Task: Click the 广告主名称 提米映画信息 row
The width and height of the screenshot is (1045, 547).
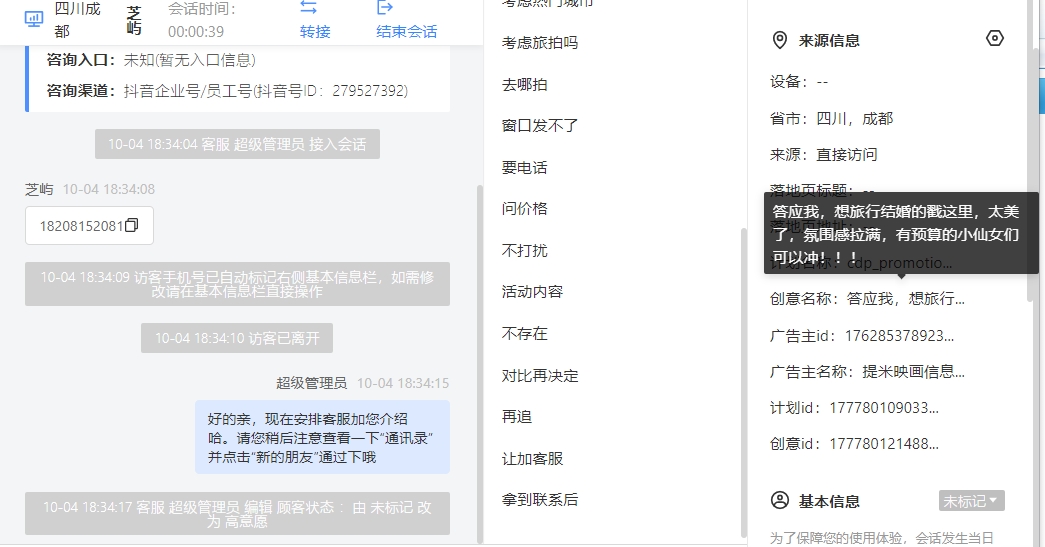Action: [x=867, y=372]
